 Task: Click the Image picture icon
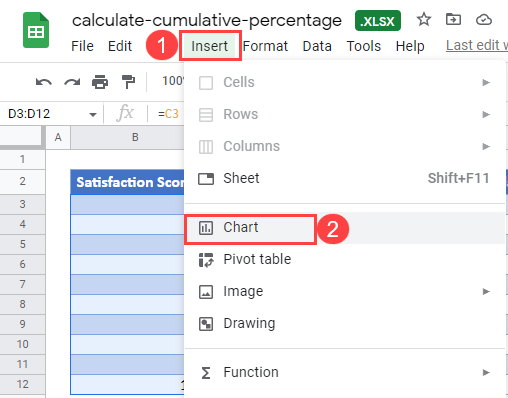tap(206, 292)
